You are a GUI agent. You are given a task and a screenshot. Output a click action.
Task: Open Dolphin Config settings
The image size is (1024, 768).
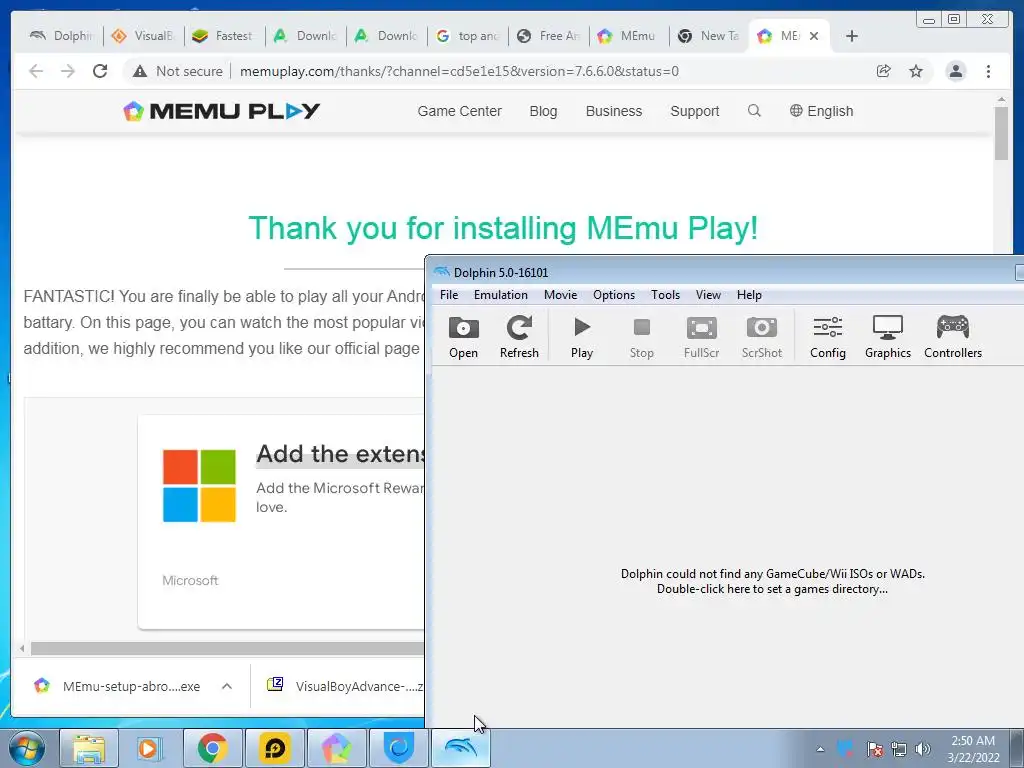pos(827,337)
